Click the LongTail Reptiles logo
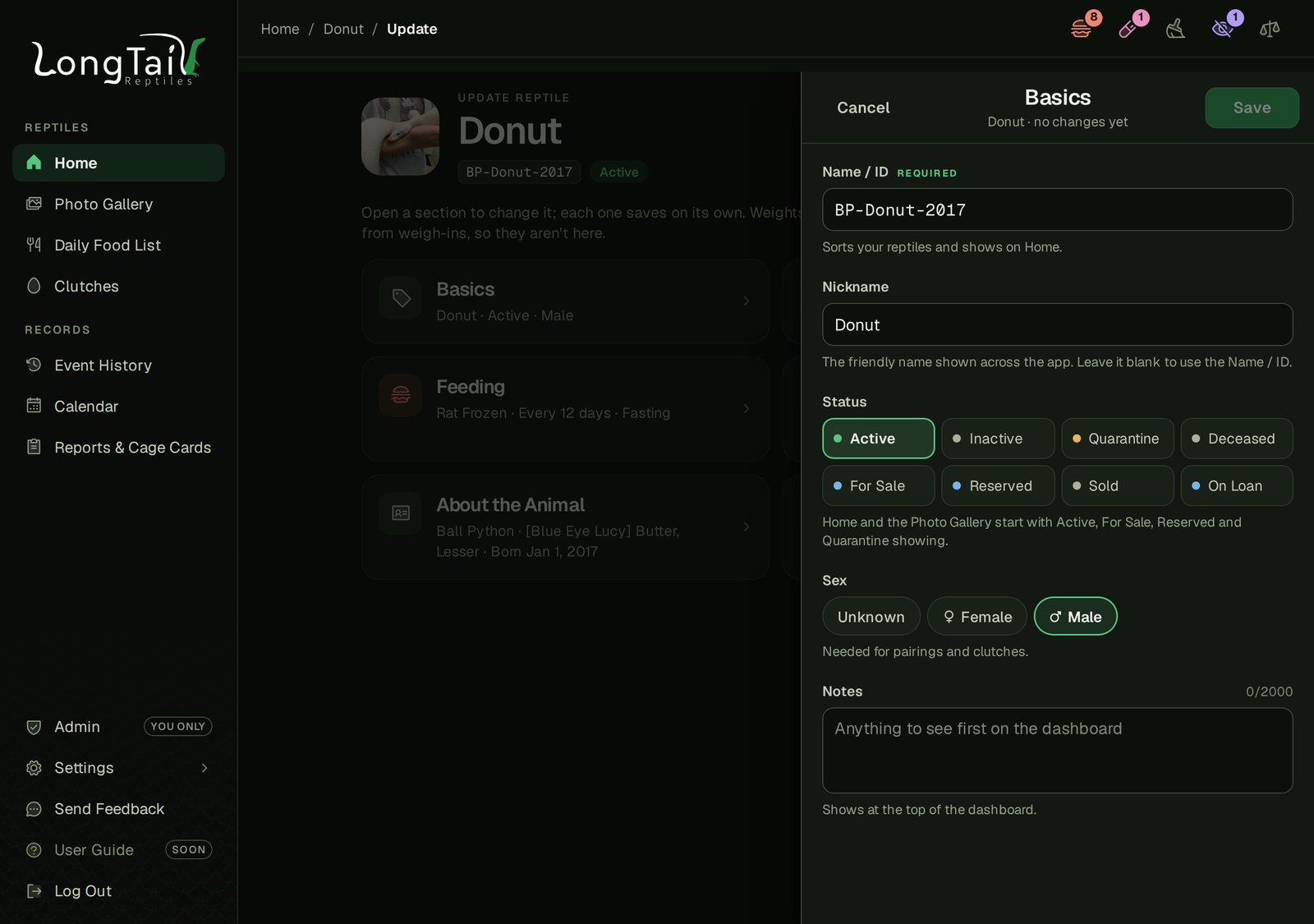 click(x=118, y=59)
